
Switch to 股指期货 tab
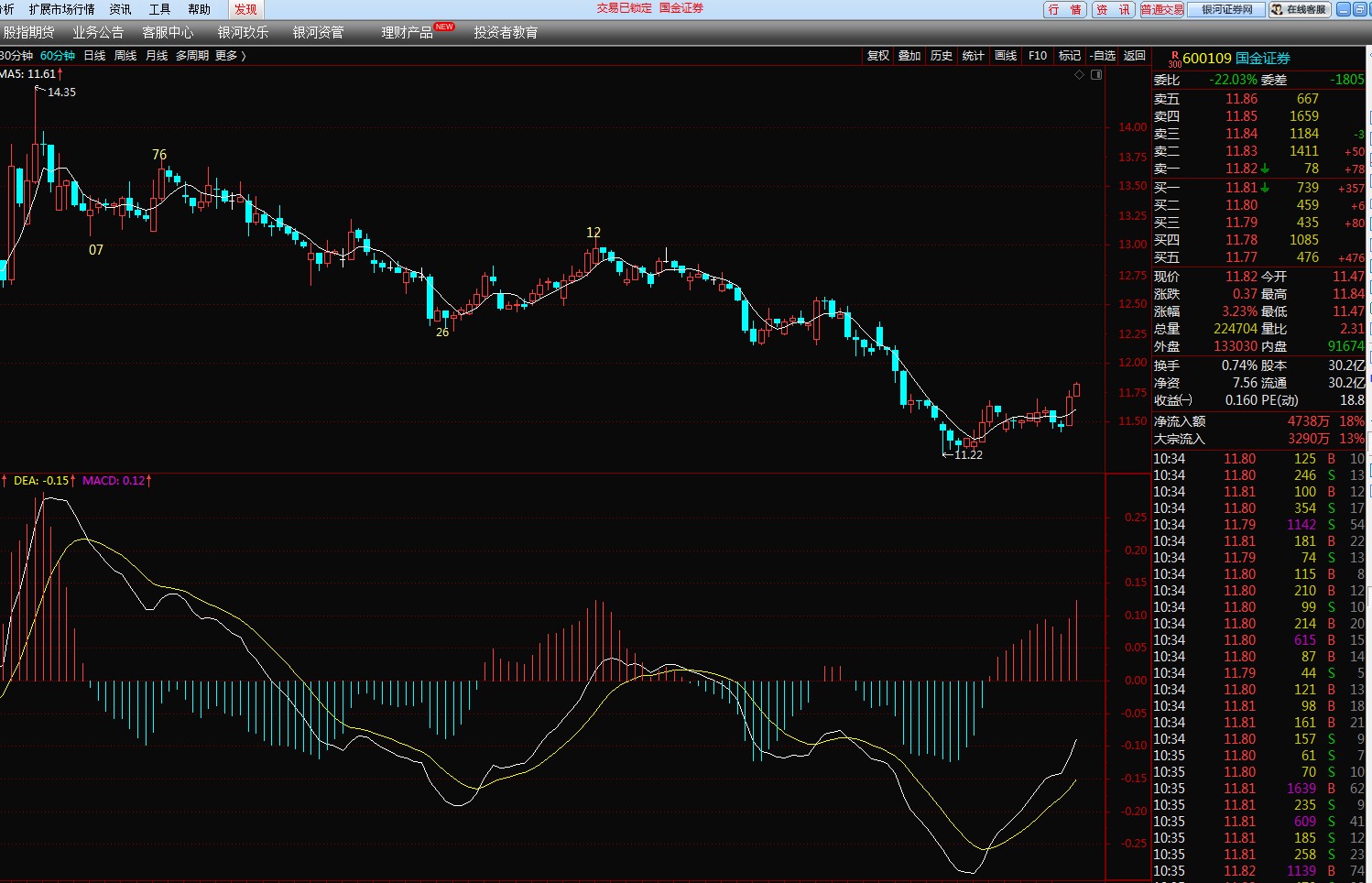(x=28, y=32)
